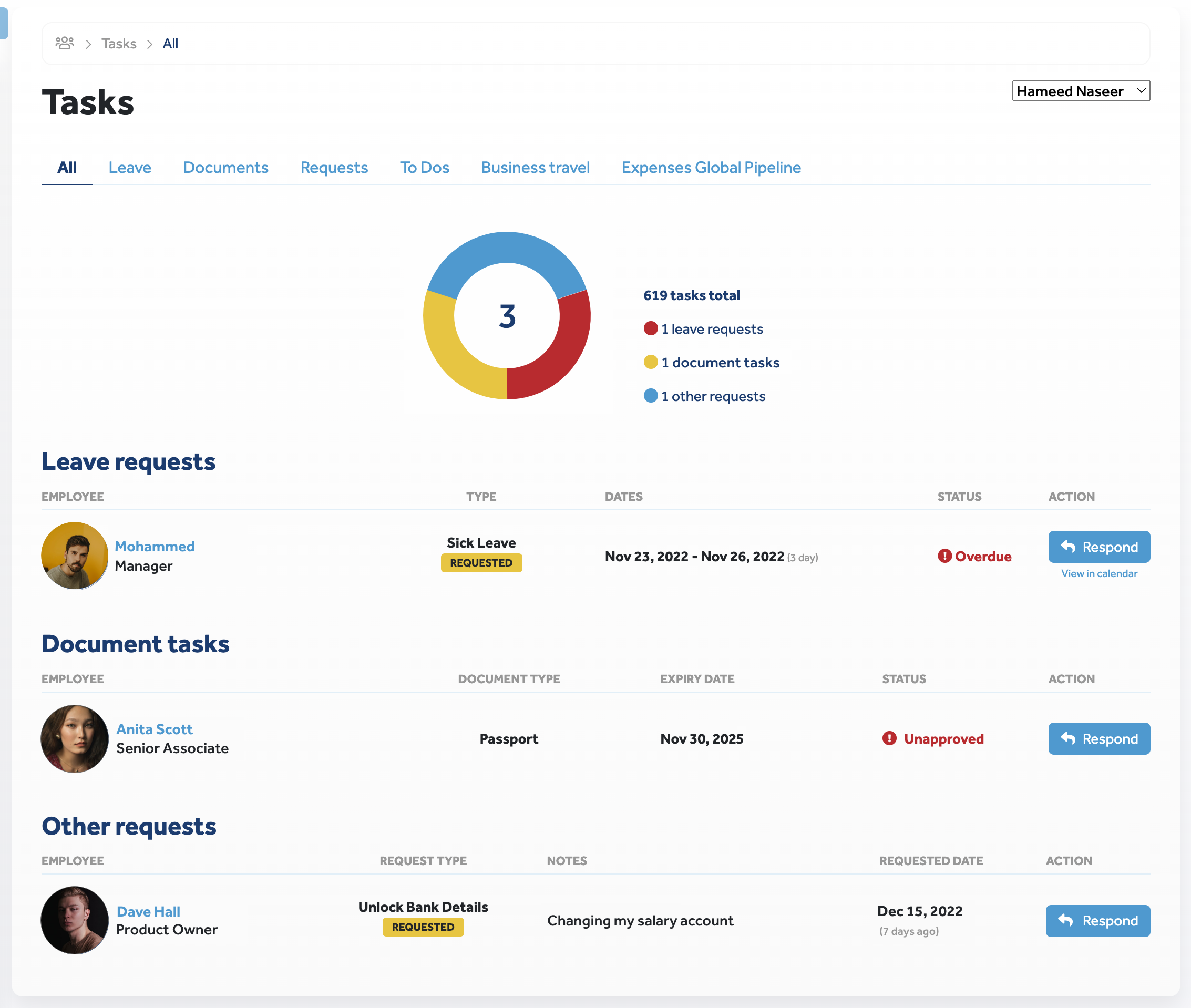1191x1008 pixels.
Task: Click Tasks in the breadcrumb
Action: click(119, 44)
